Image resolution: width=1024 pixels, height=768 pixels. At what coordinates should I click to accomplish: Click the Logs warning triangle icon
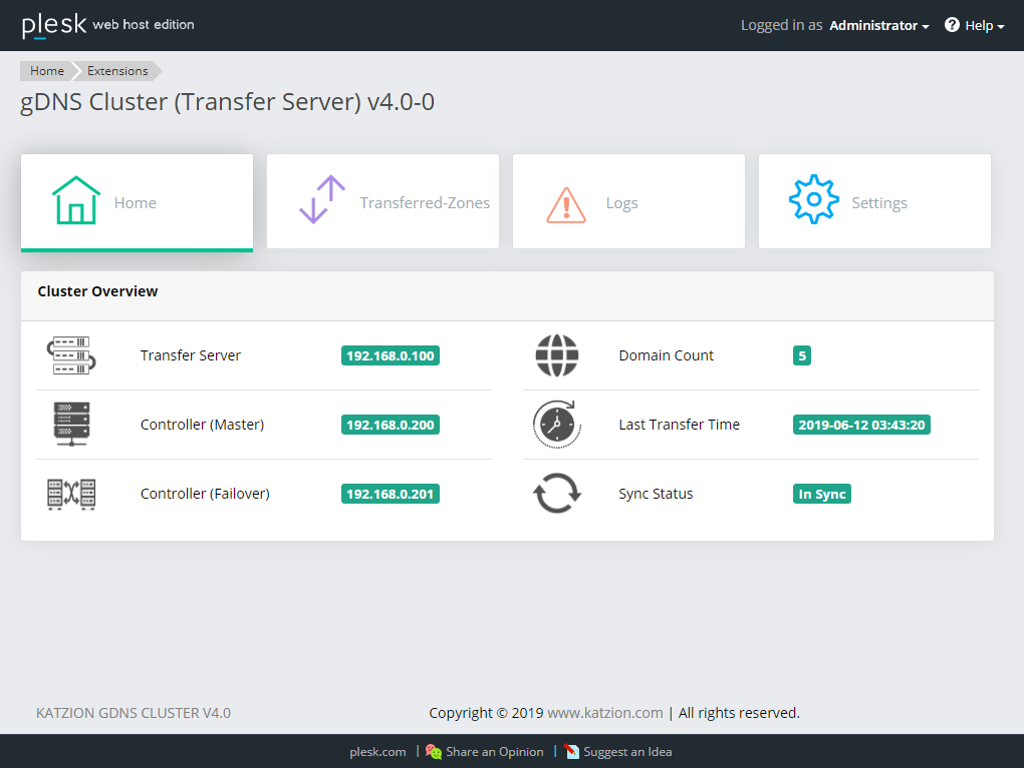tap(566, 205)
